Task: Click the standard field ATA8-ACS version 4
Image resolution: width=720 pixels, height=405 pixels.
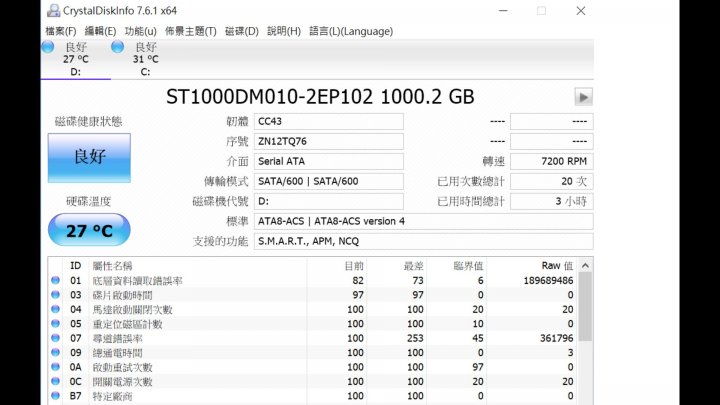Action: 423,221
